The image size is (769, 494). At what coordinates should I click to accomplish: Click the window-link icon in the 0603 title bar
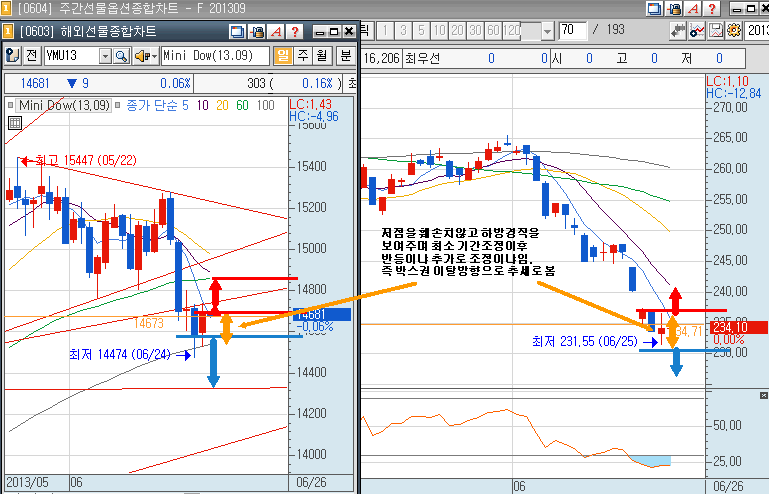point(237,32)
